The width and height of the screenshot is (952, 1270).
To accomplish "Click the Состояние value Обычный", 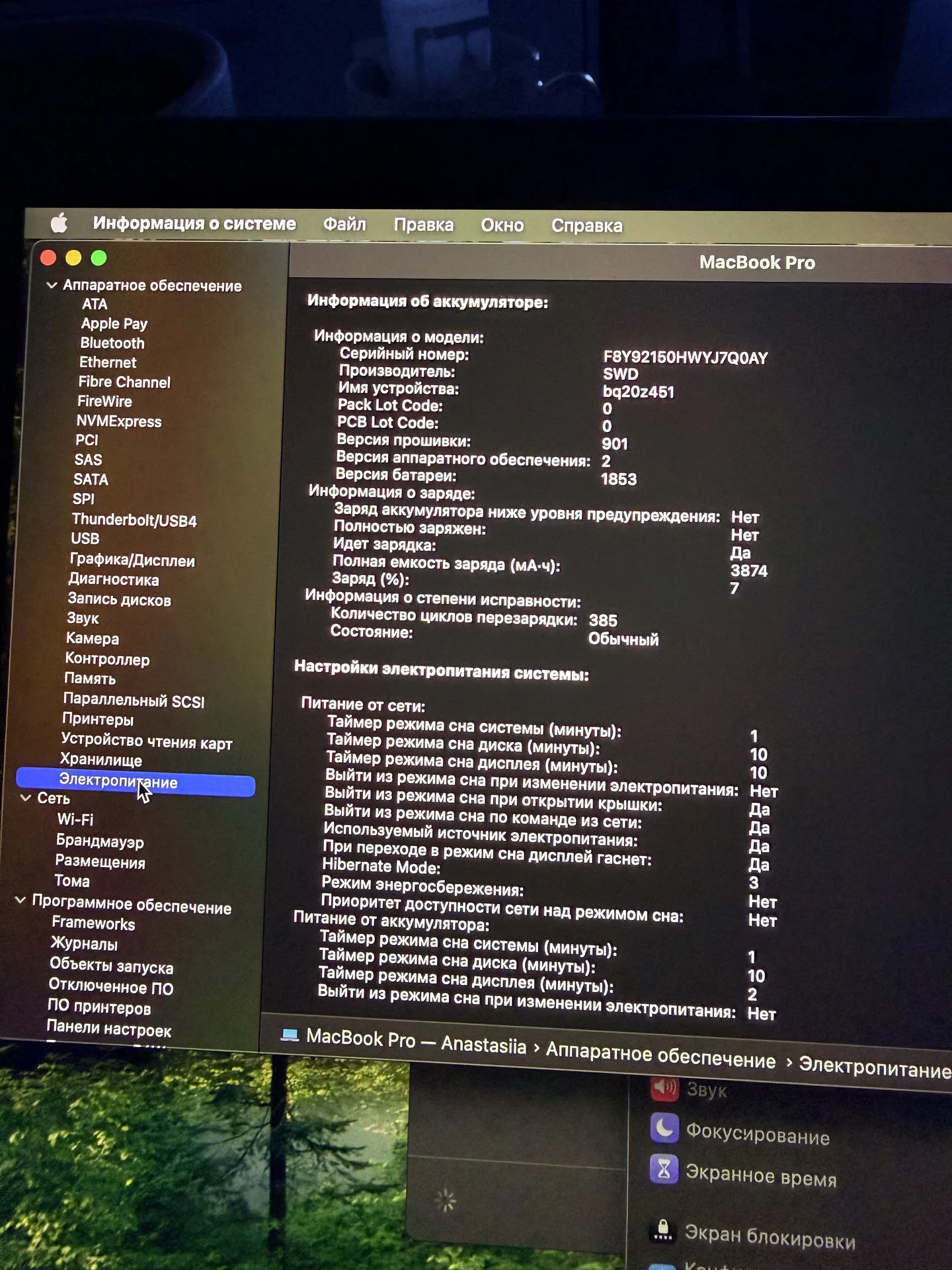I will click(x=623, y=639).
